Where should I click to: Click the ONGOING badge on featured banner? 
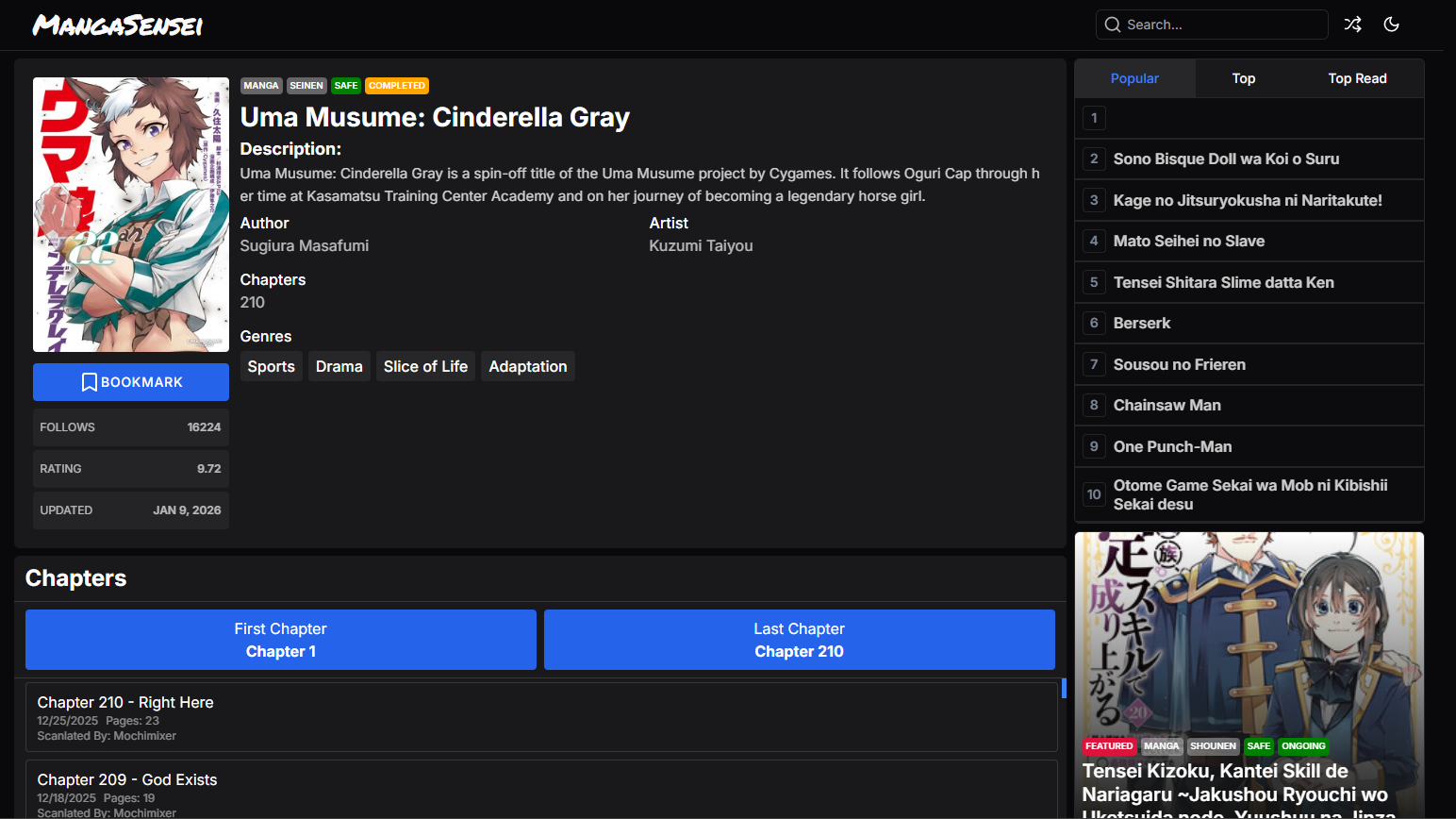1303,745
